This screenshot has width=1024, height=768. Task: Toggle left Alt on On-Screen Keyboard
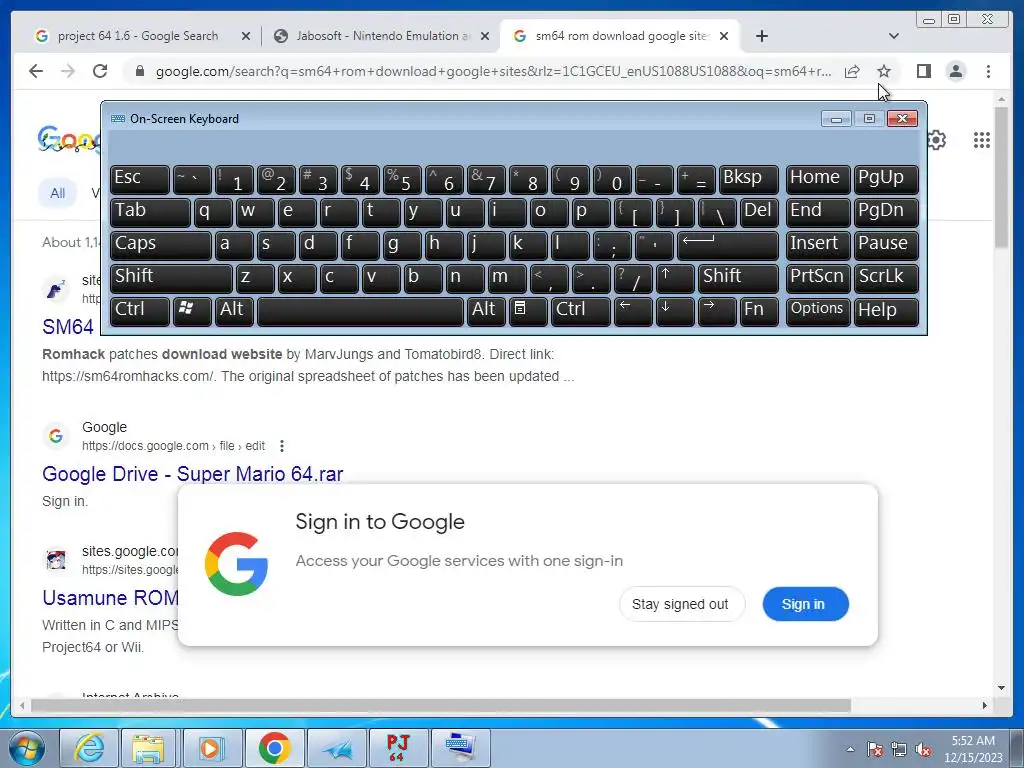click(x=234, y=311)
